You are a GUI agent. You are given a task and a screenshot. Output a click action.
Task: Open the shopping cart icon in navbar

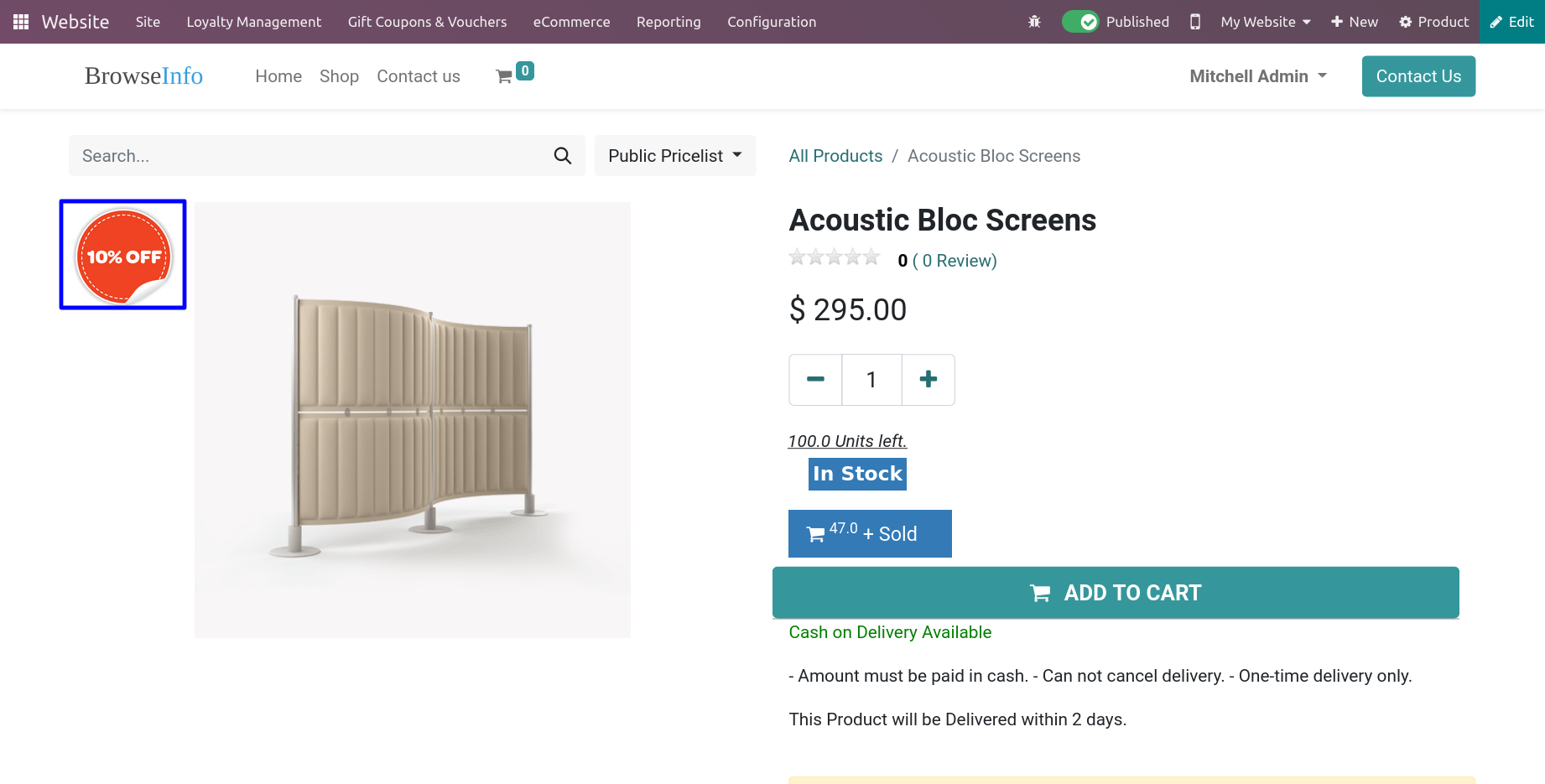click(x=505, y=76)
